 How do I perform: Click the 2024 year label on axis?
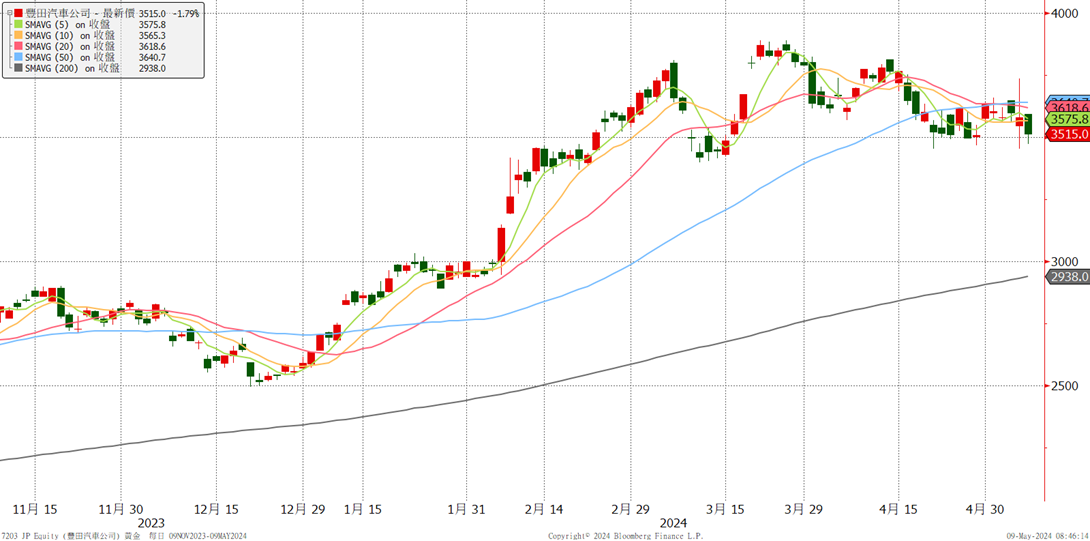[673, 522]
